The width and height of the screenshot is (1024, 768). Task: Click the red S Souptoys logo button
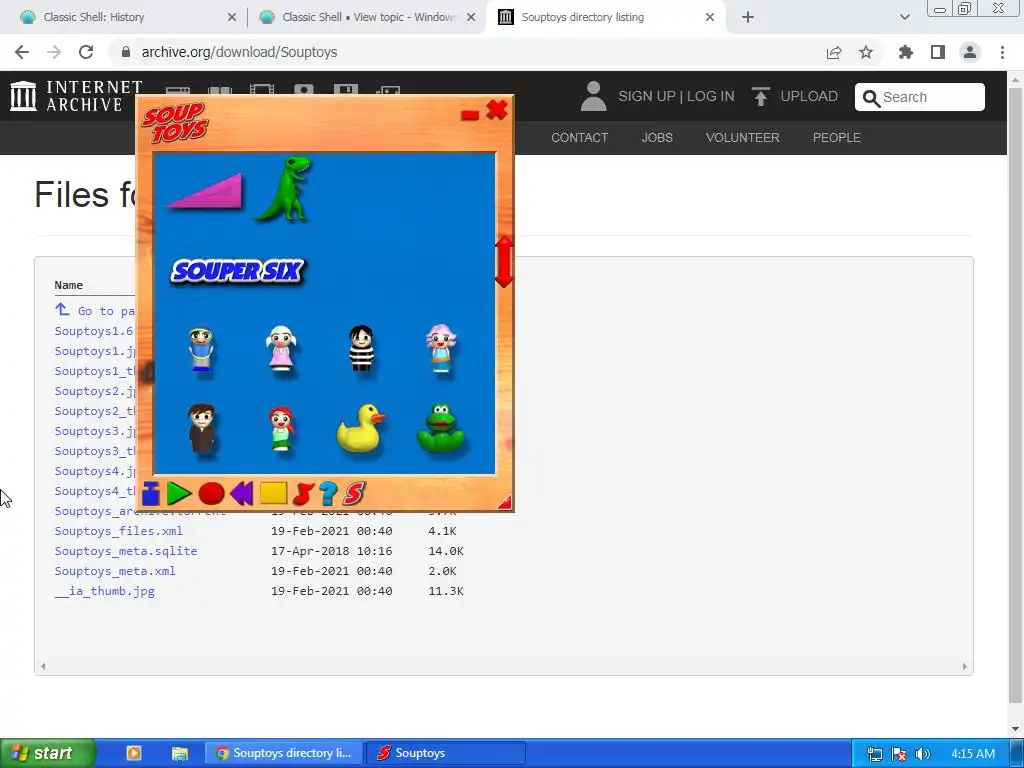pos(353,494)
